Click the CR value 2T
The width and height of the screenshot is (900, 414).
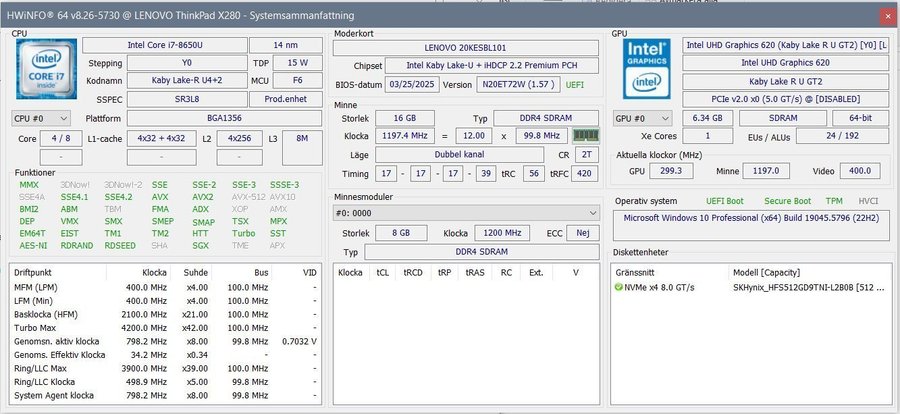point(586,154)
